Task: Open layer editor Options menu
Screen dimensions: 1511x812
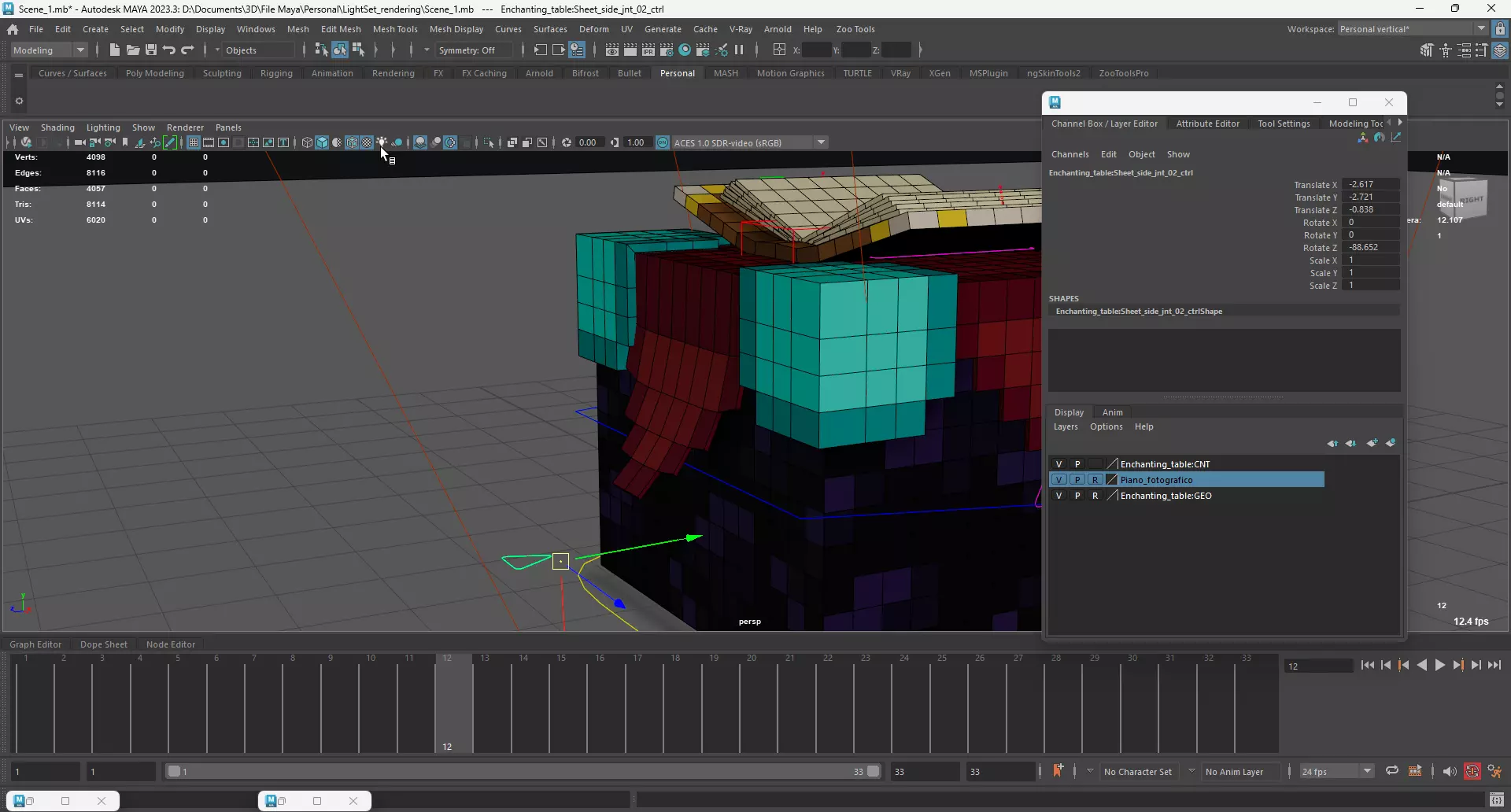Action: tap(1106, 426)
